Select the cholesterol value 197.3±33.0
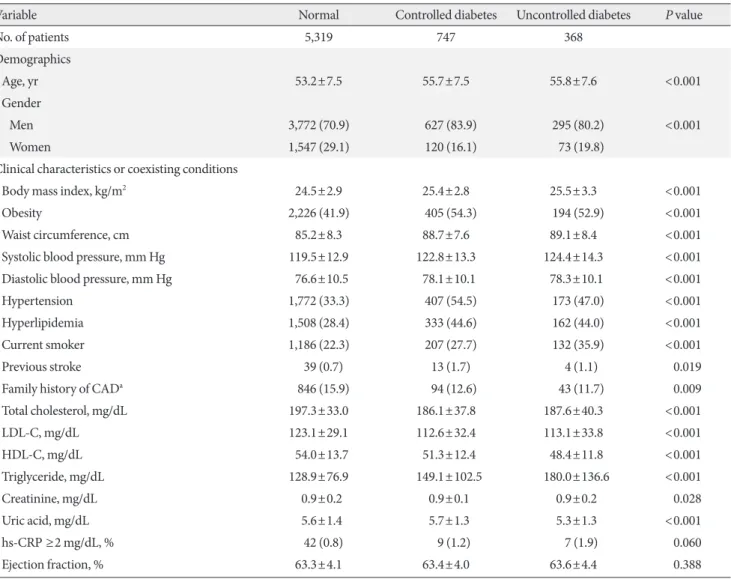The height and width of the screenshot is (579, 731). click(x=318, y=411)
